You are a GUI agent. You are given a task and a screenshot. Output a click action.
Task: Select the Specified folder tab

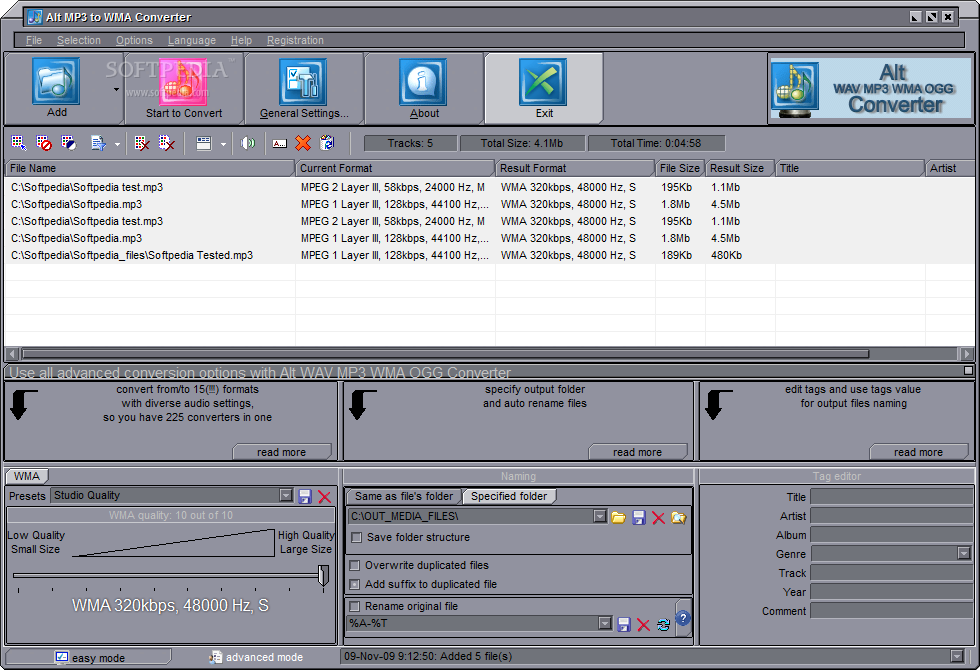(x=509, y=496)
